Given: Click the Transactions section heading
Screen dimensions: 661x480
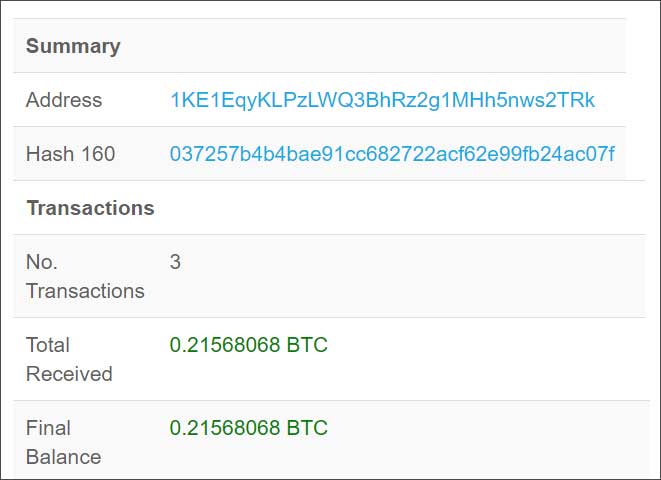Looking at the screenshot, I should (x=91, y=208).
